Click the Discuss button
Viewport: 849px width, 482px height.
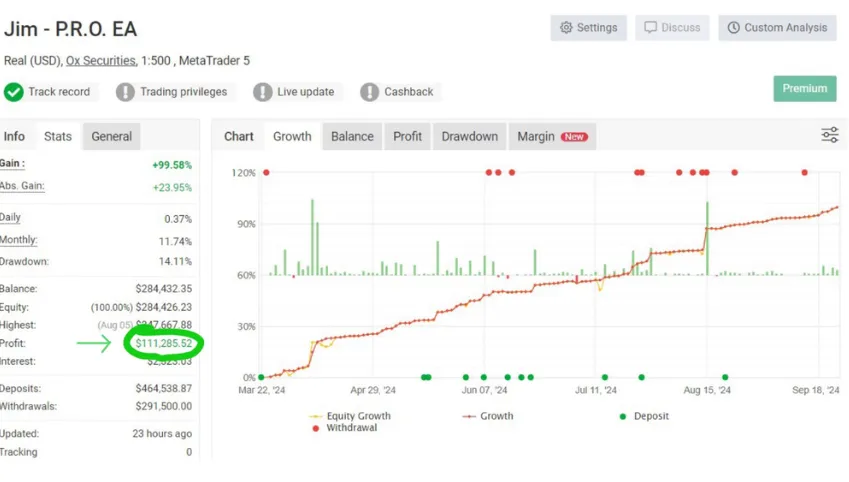pos(672,28)
